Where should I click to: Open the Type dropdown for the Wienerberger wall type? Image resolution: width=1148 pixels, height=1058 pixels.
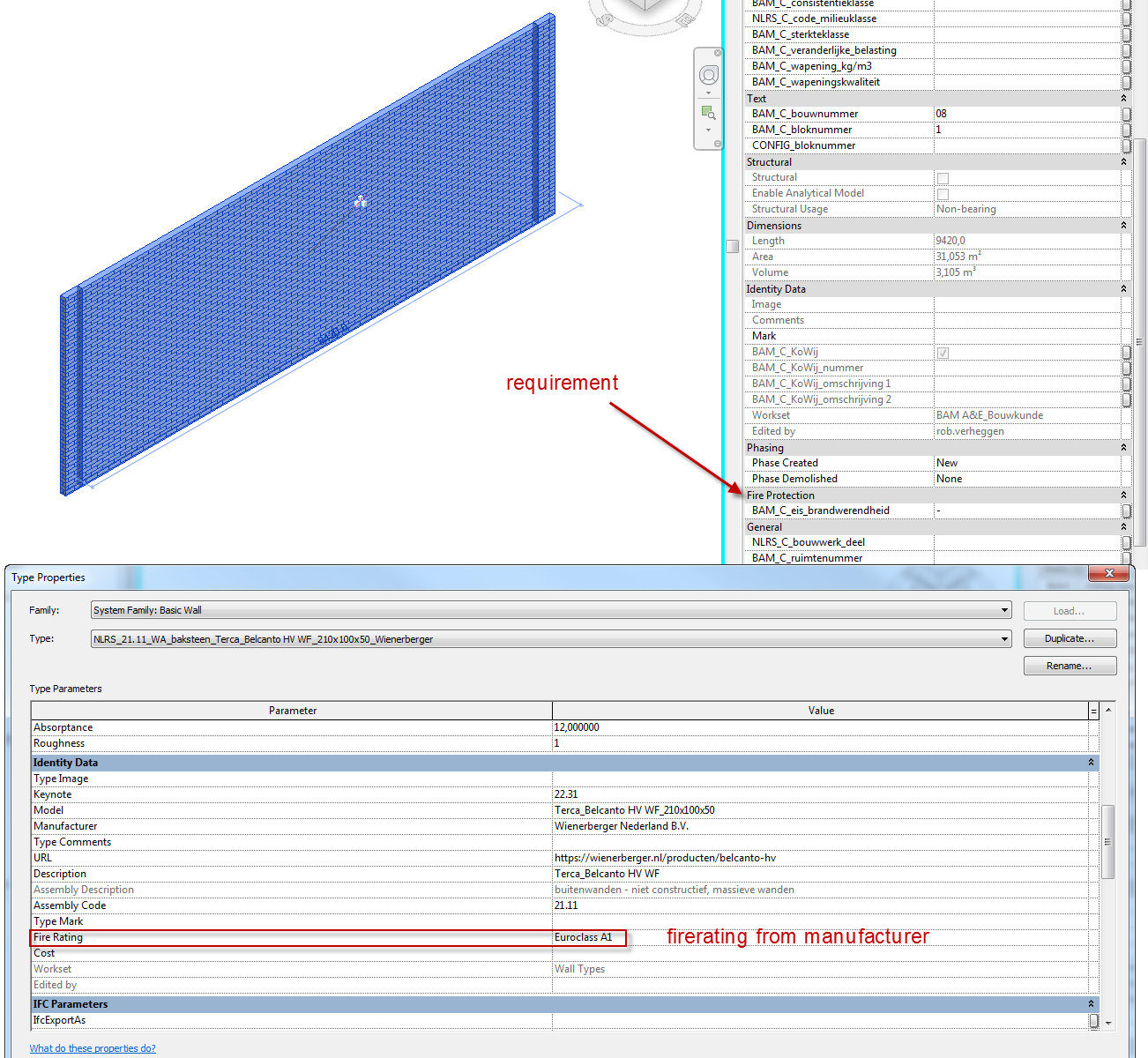pos(1003,638)
